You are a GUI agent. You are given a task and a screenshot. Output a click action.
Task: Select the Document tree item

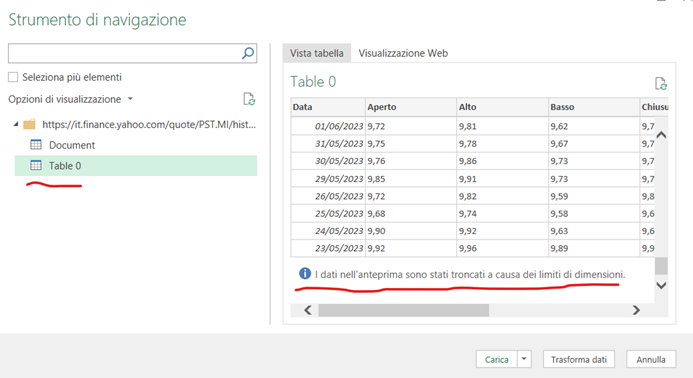pos(72,145)
